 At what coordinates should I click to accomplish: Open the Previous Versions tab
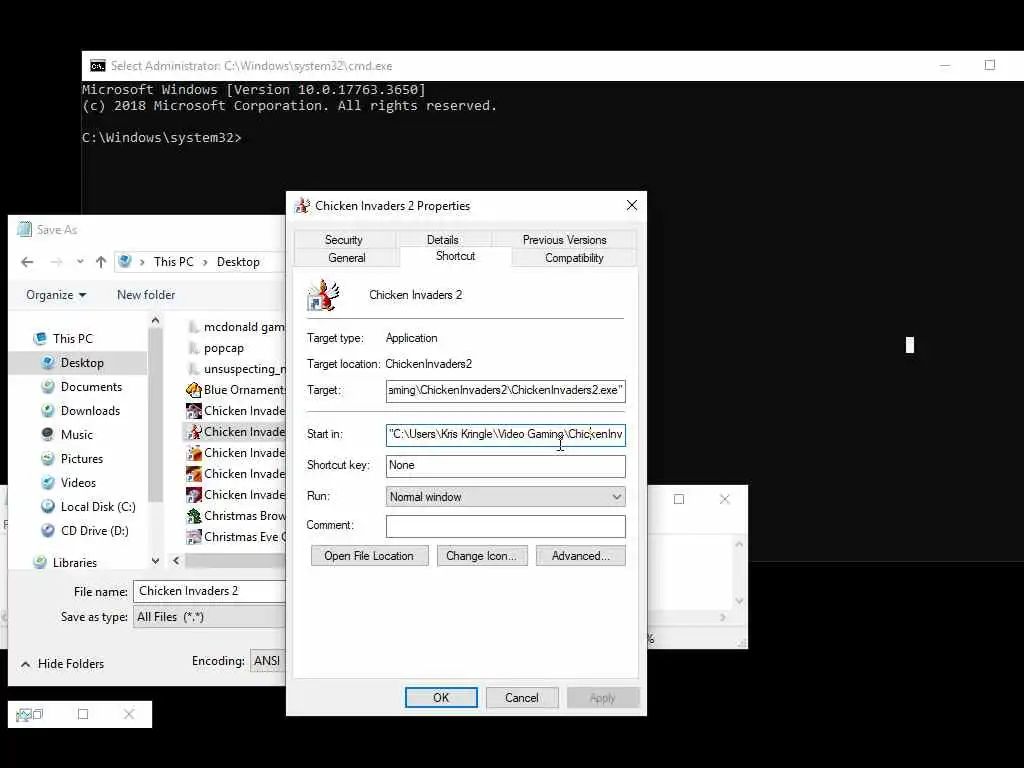coord(564,240)
